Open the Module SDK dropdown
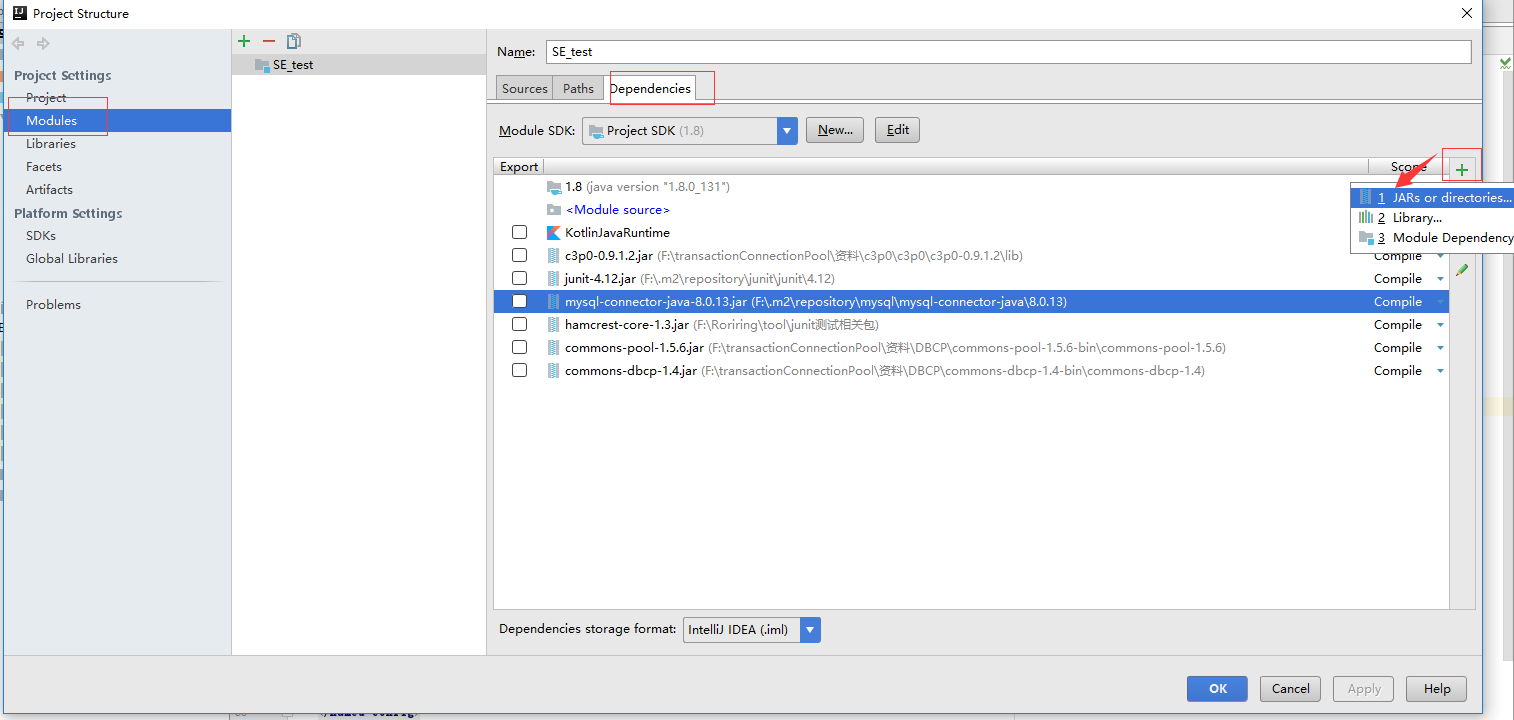 [787, 131]
